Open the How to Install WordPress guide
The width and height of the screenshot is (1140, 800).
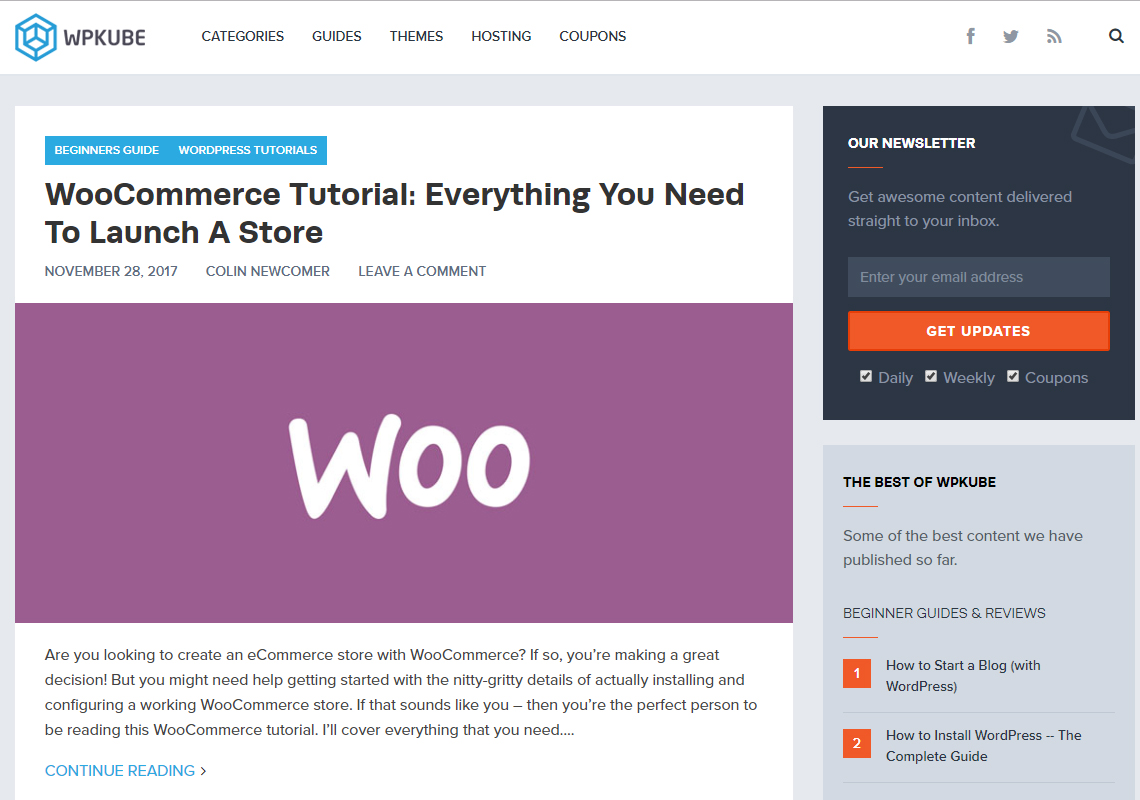pyautogui.click(x=983, y=745)
